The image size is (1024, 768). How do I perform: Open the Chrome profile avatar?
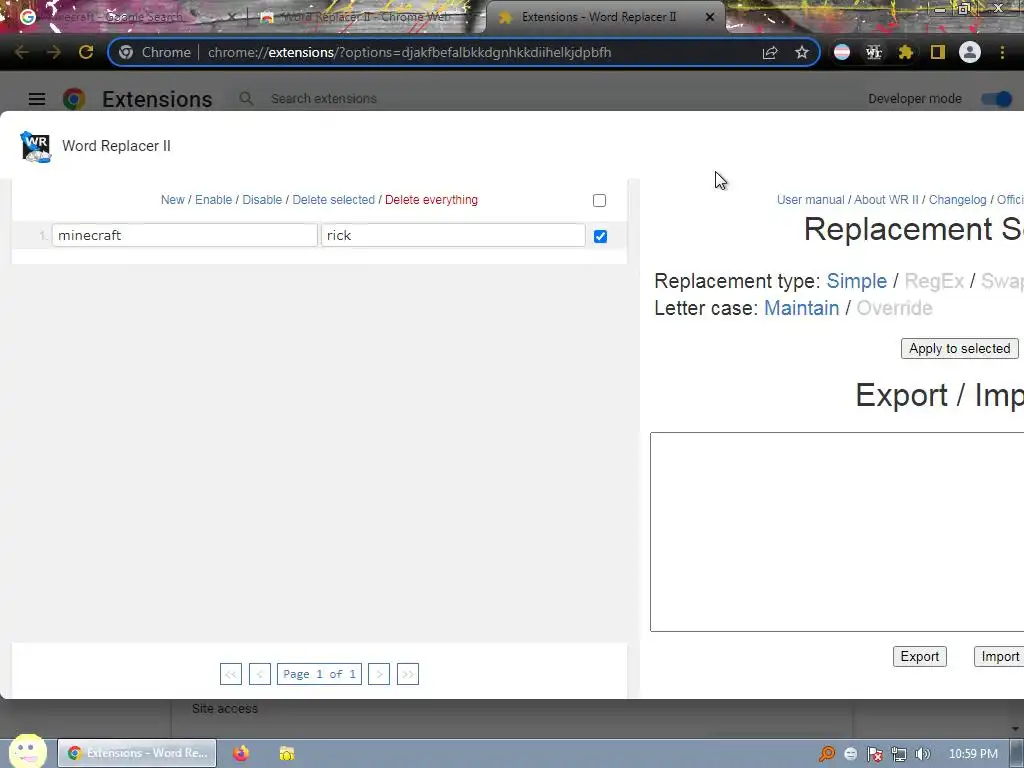coord(970,52)
